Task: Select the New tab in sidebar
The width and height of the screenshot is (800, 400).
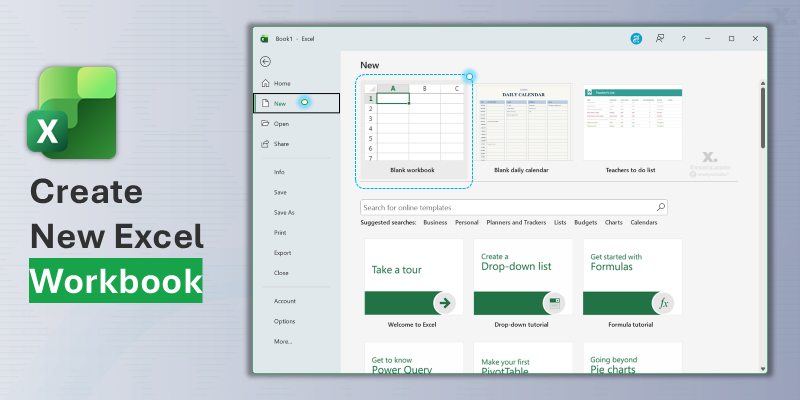Action: (x=281, y=103)
